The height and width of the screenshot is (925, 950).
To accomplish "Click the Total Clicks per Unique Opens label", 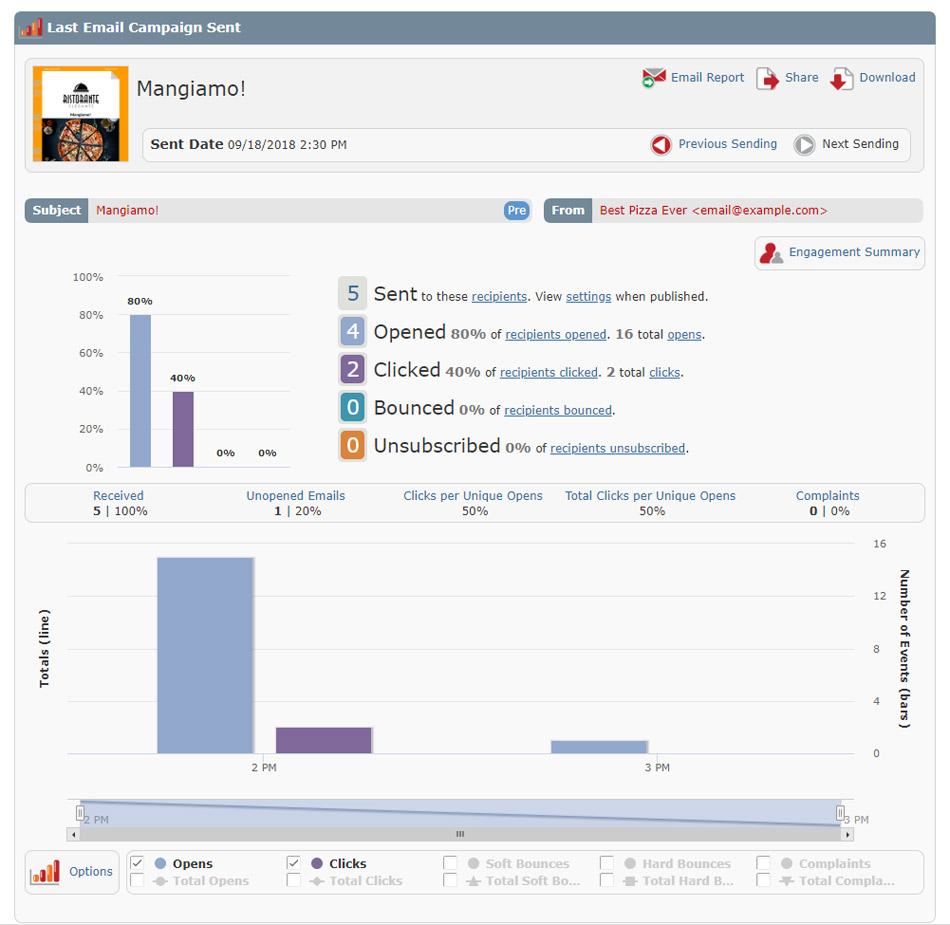I will click(650, 496).
